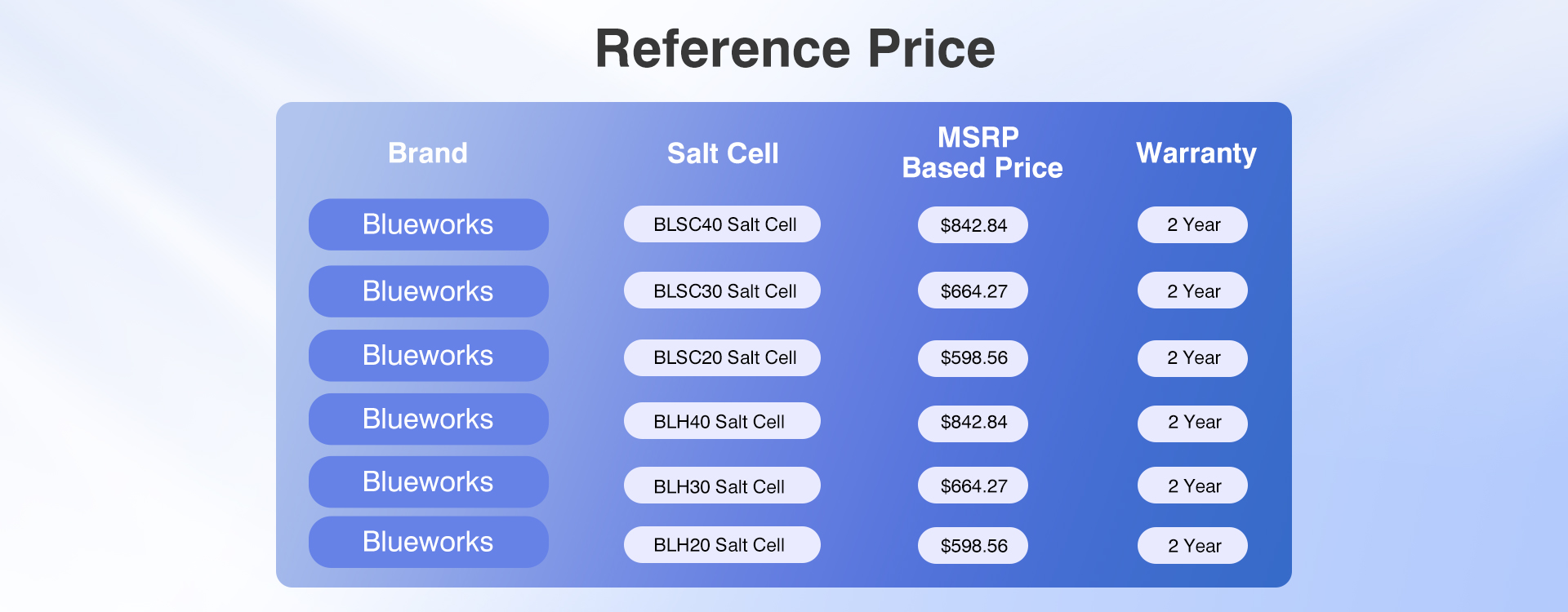Select the BLH40 Salt Cell entry
This screenshot has height=612, width=1568.
722,421
